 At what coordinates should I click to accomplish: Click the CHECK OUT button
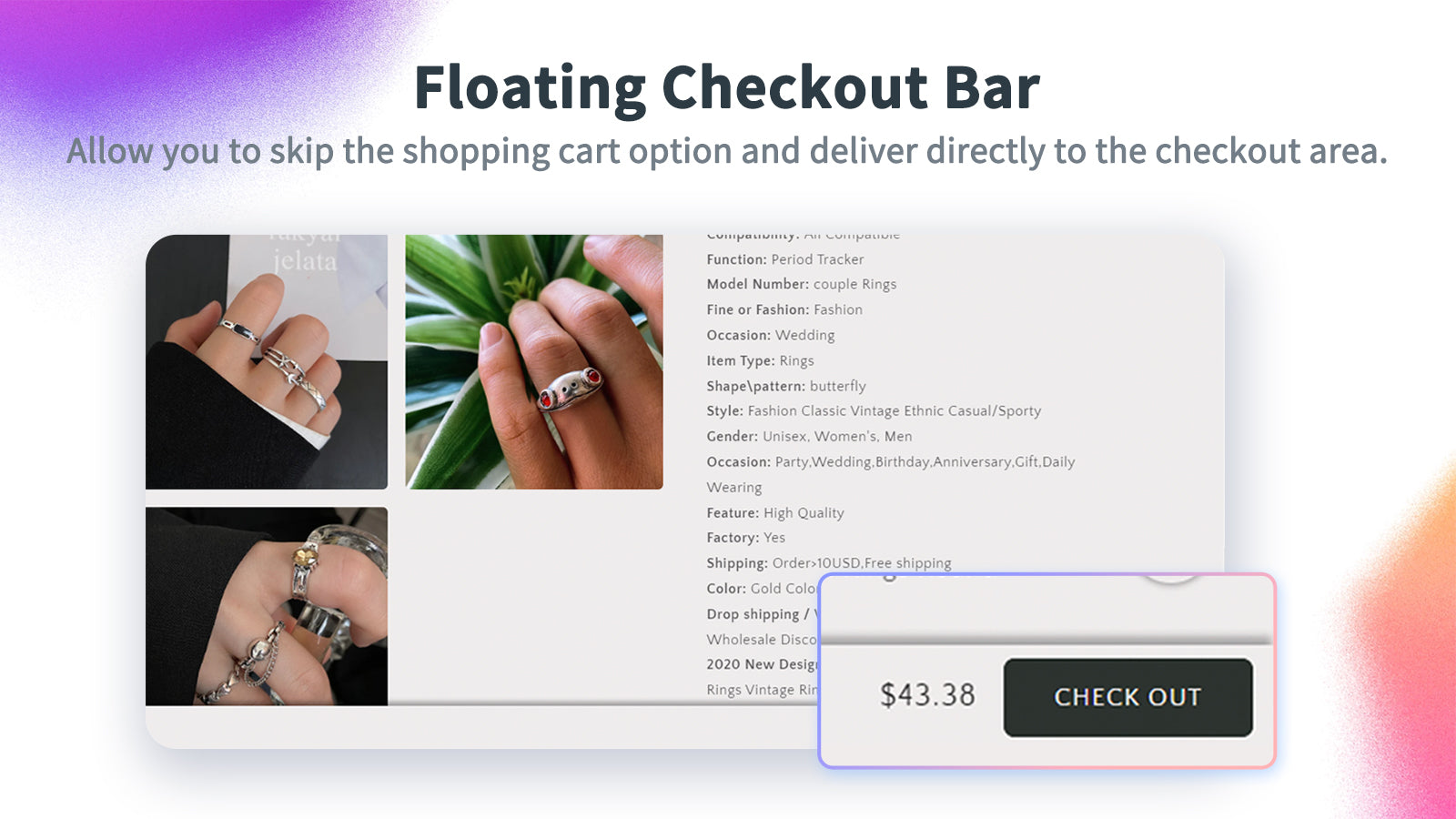(1127, 697)
